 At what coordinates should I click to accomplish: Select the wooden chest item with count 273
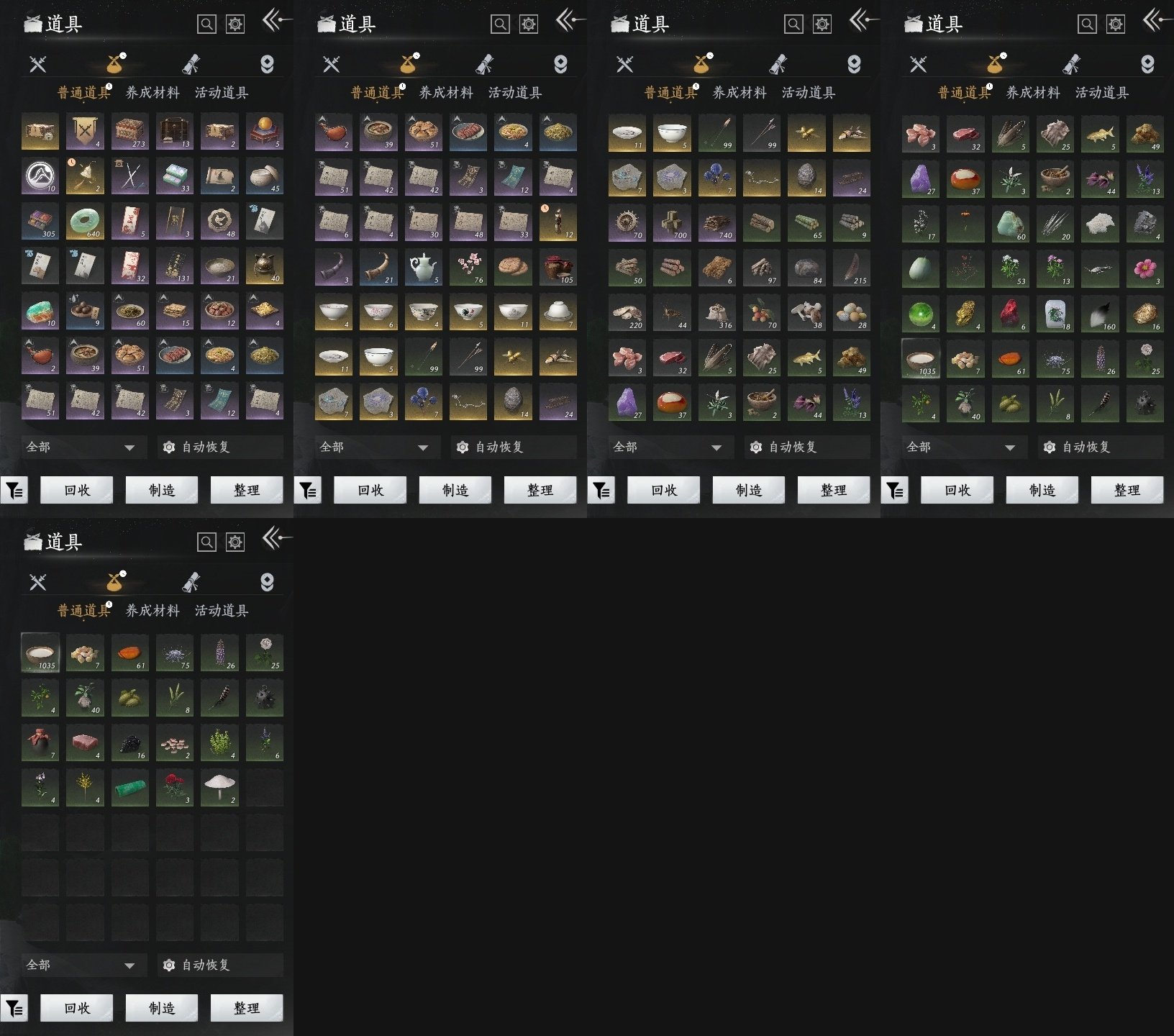pos(130,132)
